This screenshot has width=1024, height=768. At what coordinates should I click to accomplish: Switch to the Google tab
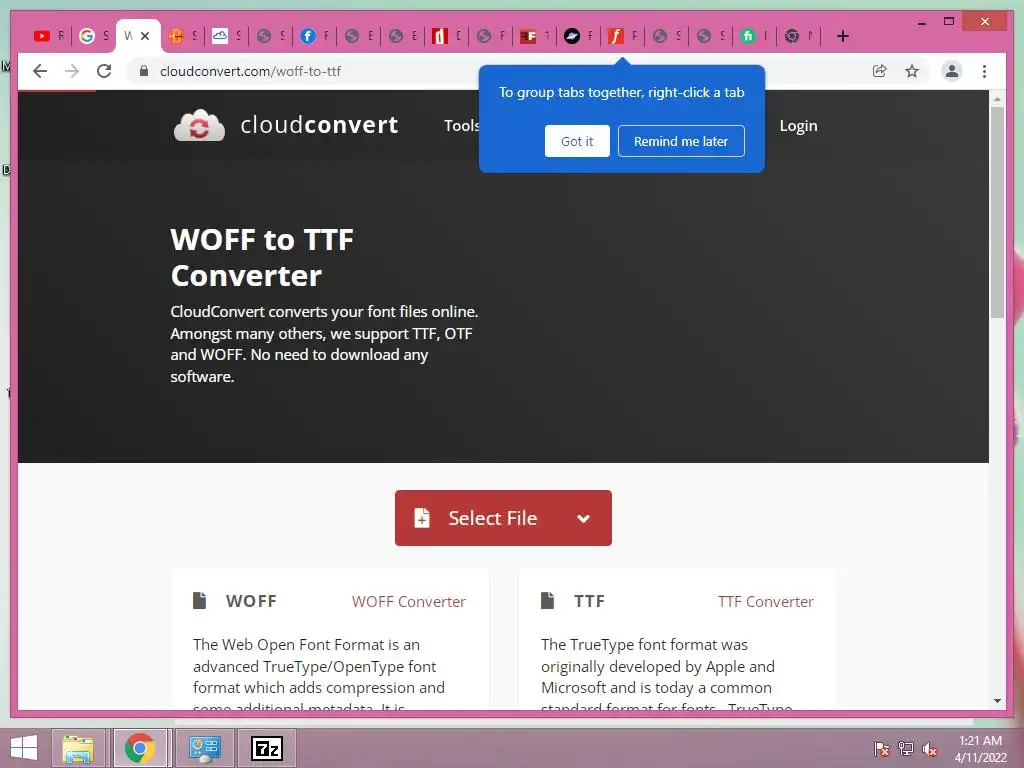point(93,36)
